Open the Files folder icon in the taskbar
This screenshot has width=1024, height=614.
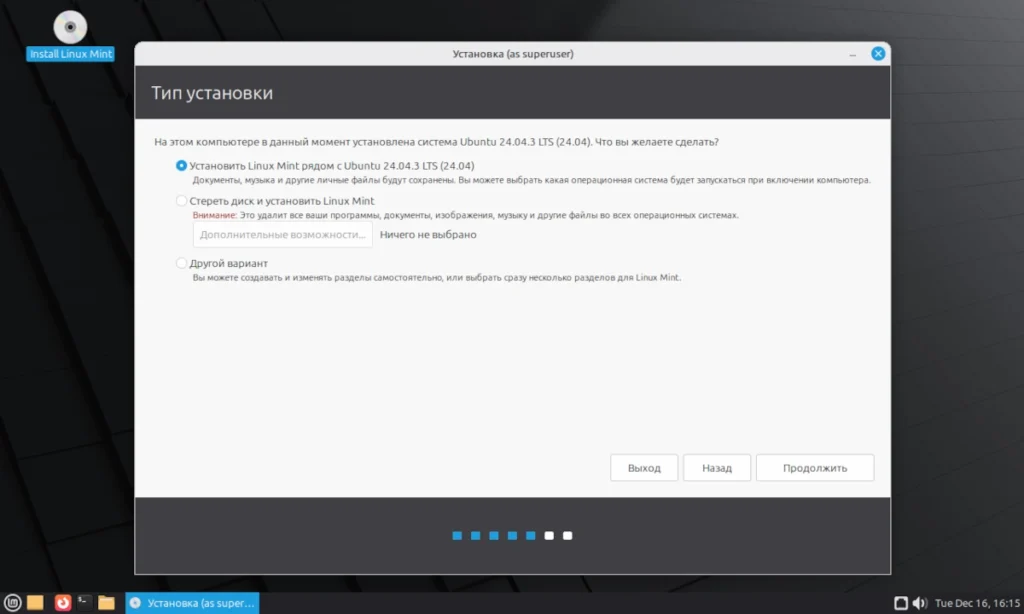coord(106,602)
